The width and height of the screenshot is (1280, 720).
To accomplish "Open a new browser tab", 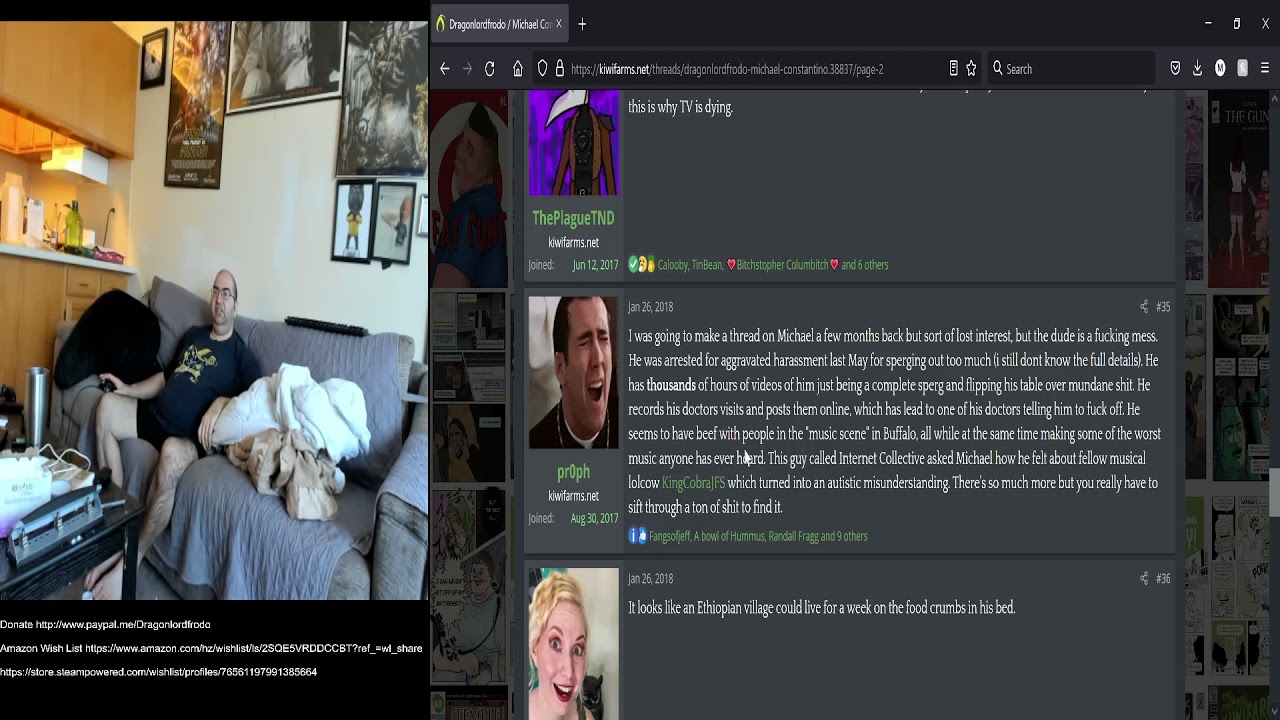I will 582,24.
